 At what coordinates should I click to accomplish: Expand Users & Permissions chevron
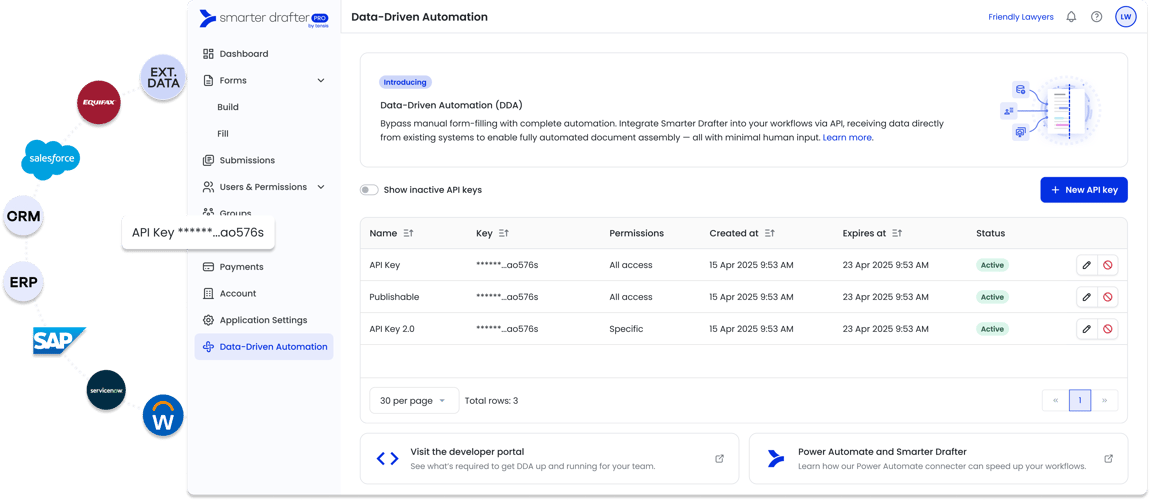coord(321,187)
